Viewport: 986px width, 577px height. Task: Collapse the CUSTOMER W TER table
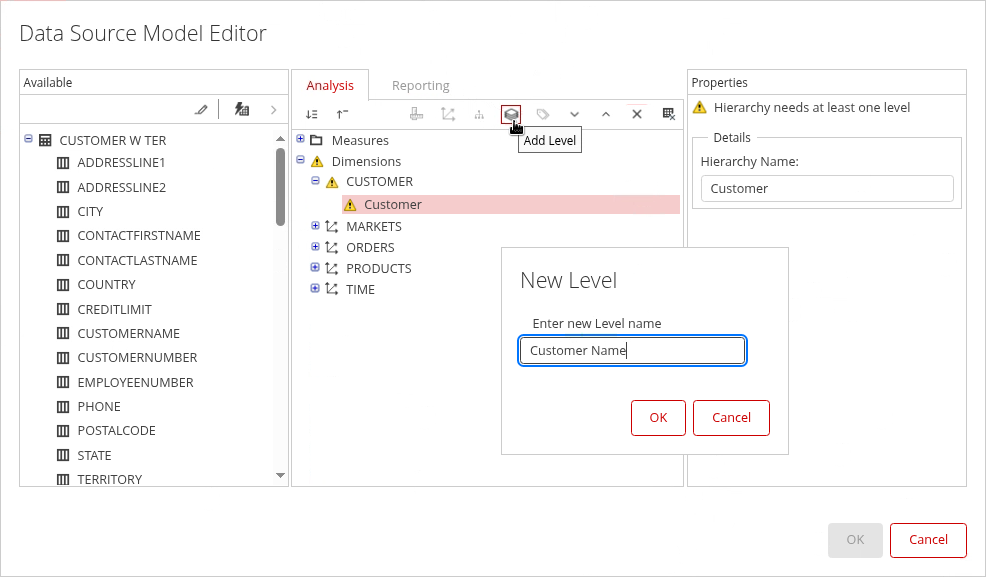[29, 140]
